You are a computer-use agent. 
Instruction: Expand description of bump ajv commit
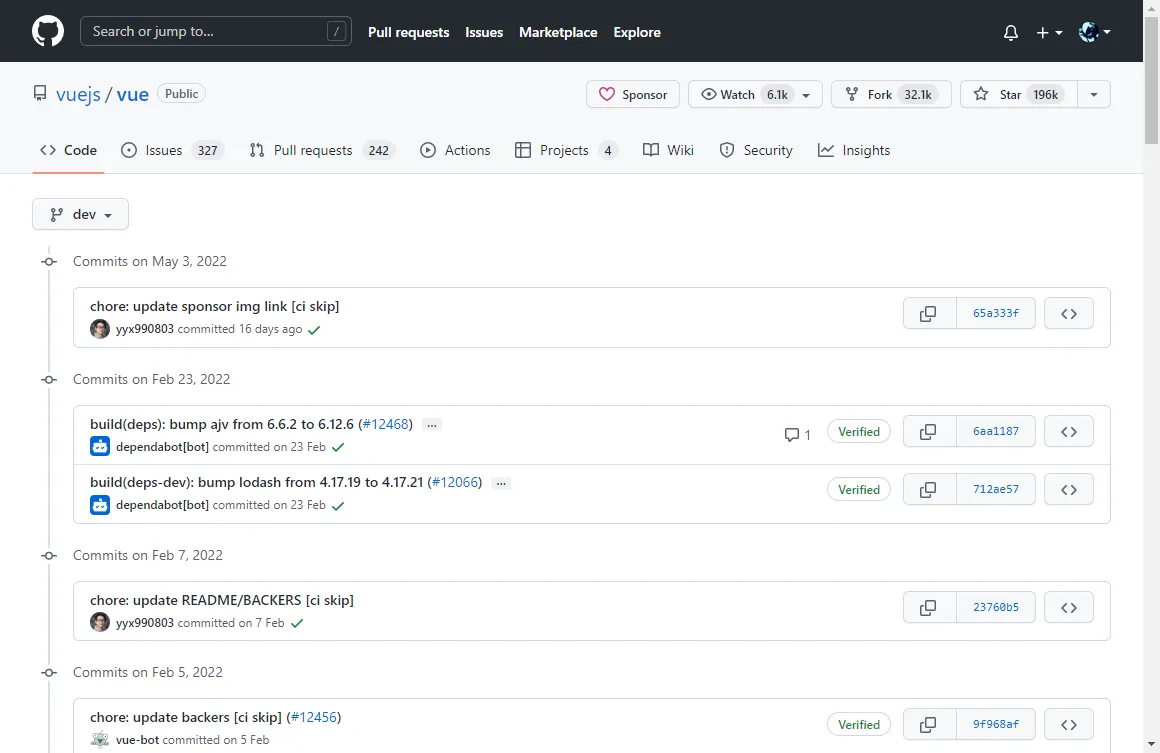432,425
